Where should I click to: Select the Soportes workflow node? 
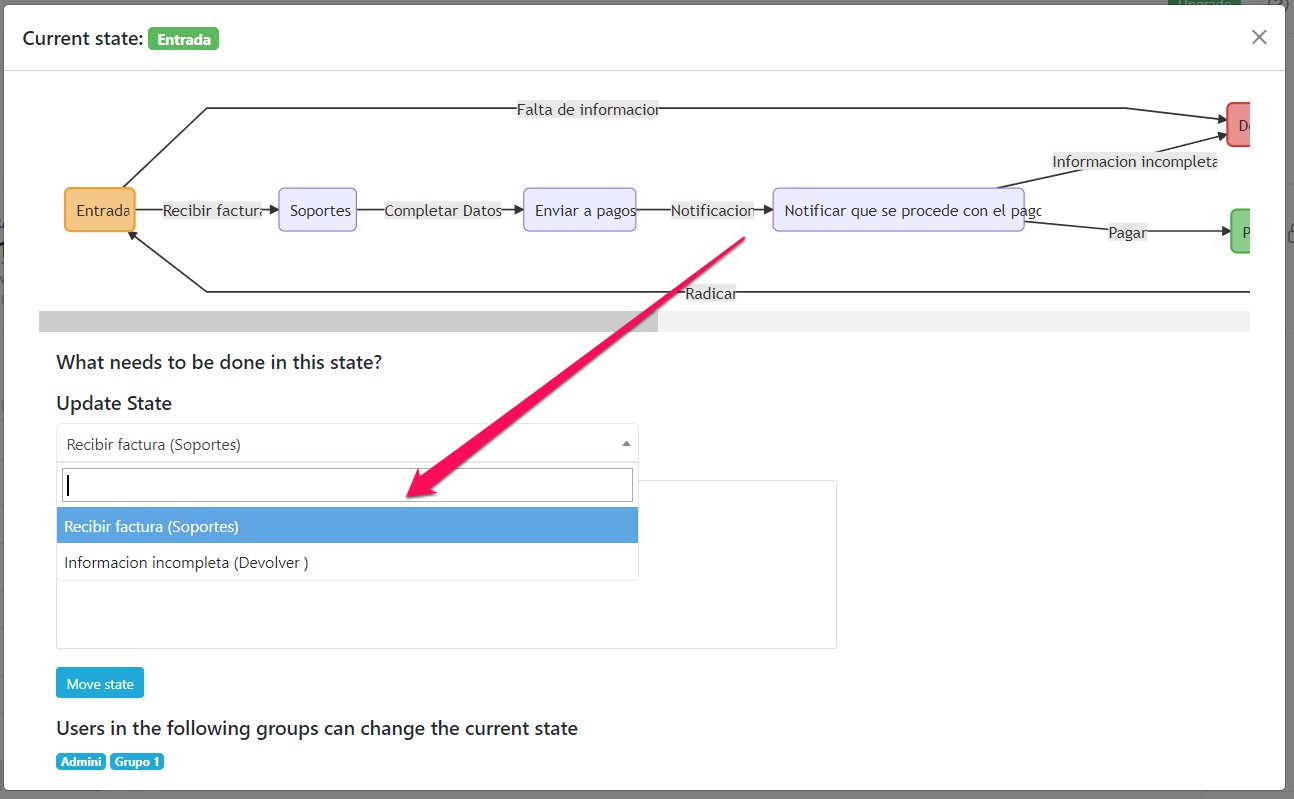click(x=317, y=210)
